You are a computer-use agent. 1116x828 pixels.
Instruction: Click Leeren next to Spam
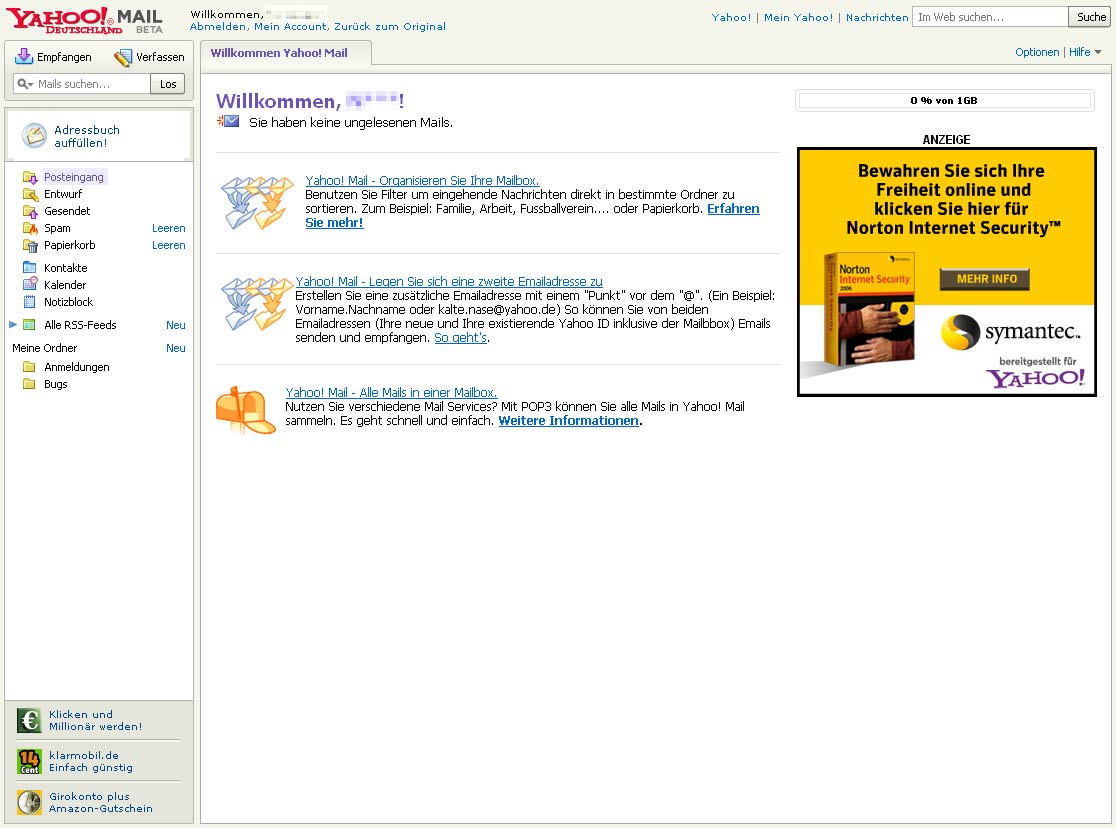click(x=169, y=229)
